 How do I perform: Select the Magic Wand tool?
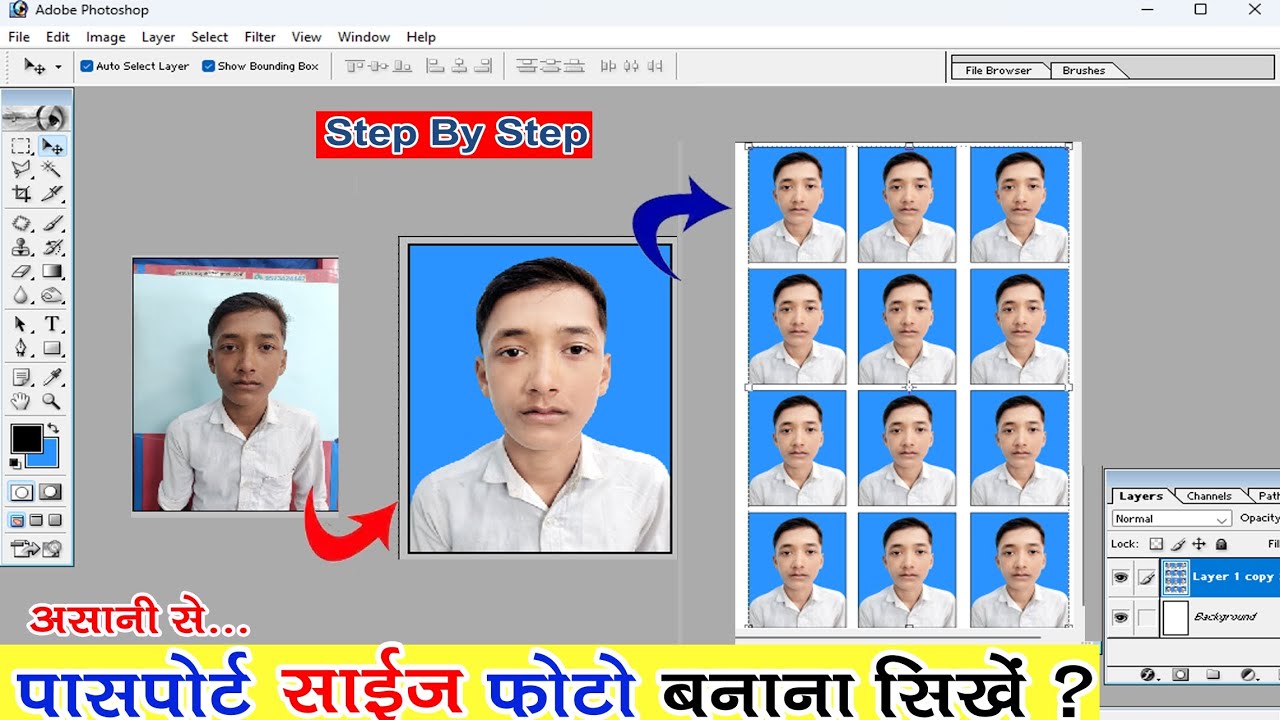coord(52,169)
